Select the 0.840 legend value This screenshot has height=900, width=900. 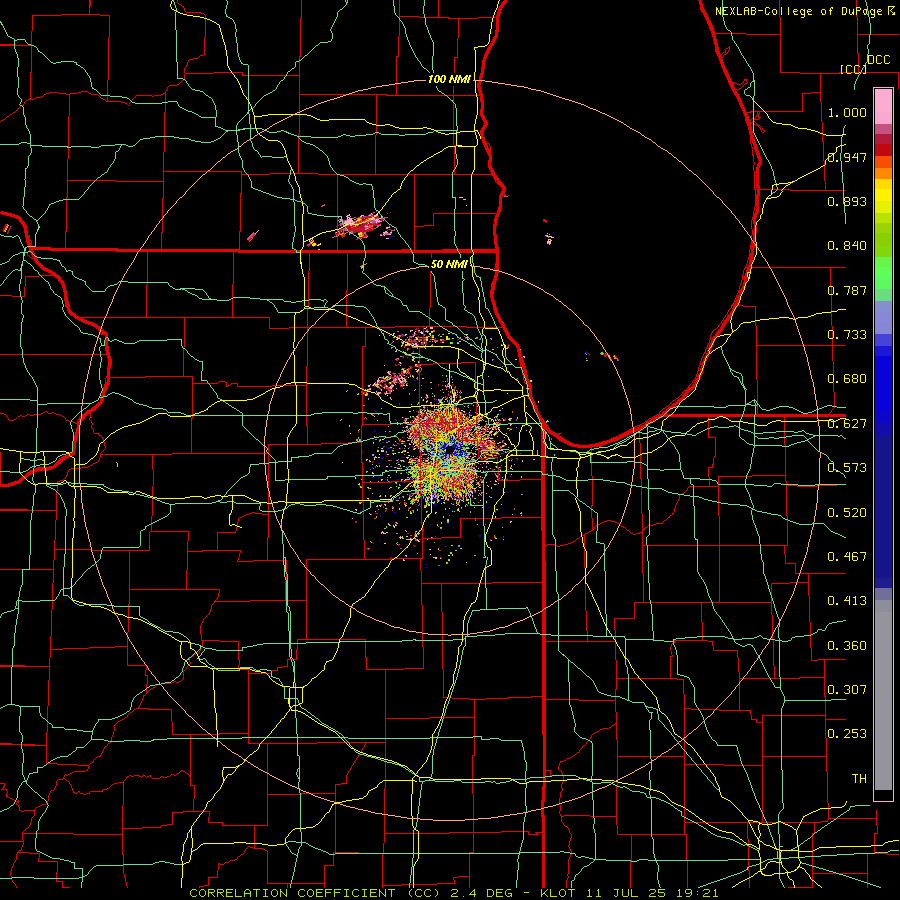tap(847, 246)
